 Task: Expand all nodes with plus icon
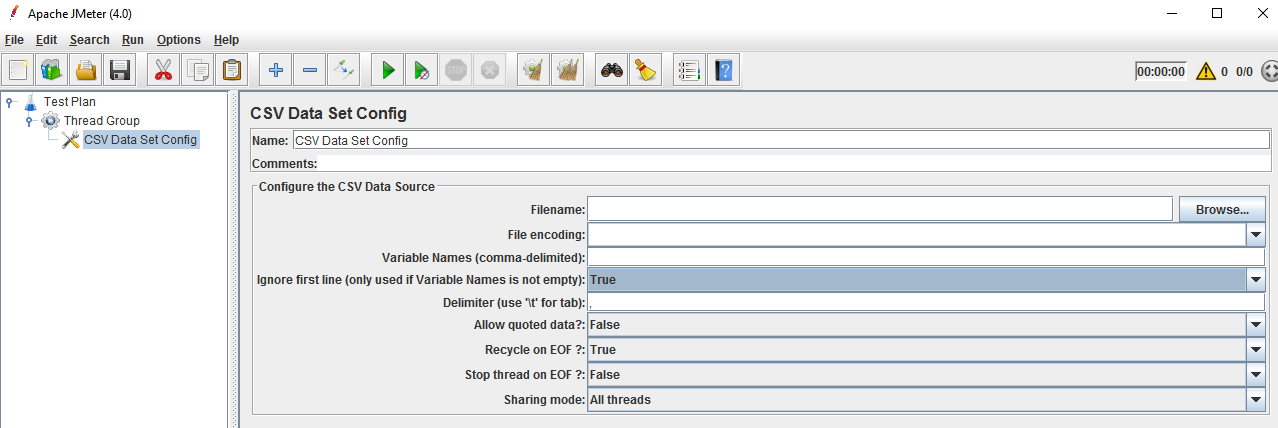tap(276, 71)
